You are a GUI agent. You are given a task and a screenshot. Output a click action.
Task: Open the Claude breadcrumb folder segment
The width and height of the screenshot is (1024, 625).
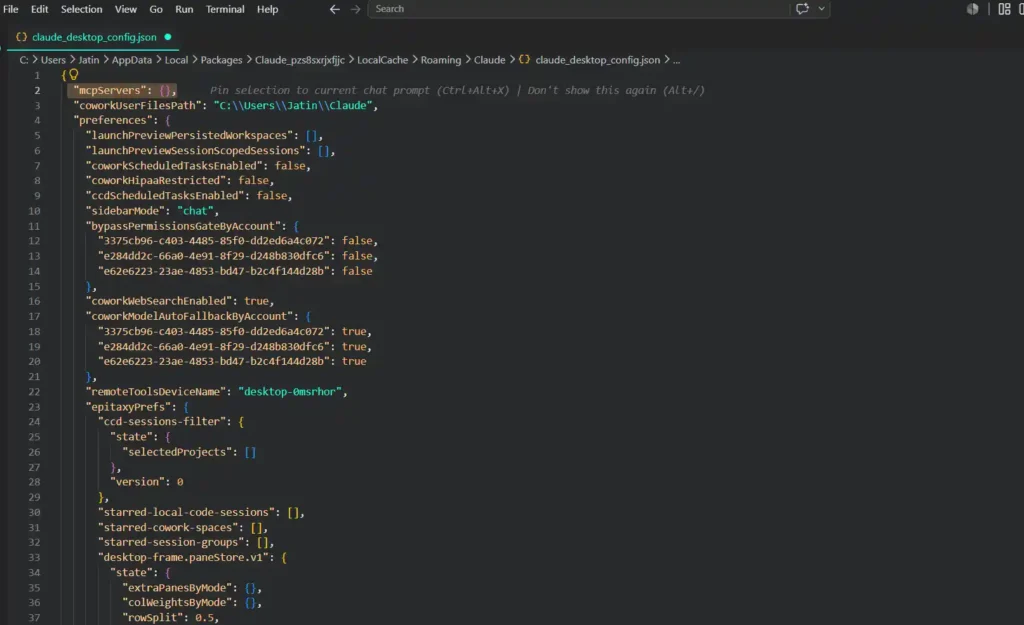click(490, 60)
